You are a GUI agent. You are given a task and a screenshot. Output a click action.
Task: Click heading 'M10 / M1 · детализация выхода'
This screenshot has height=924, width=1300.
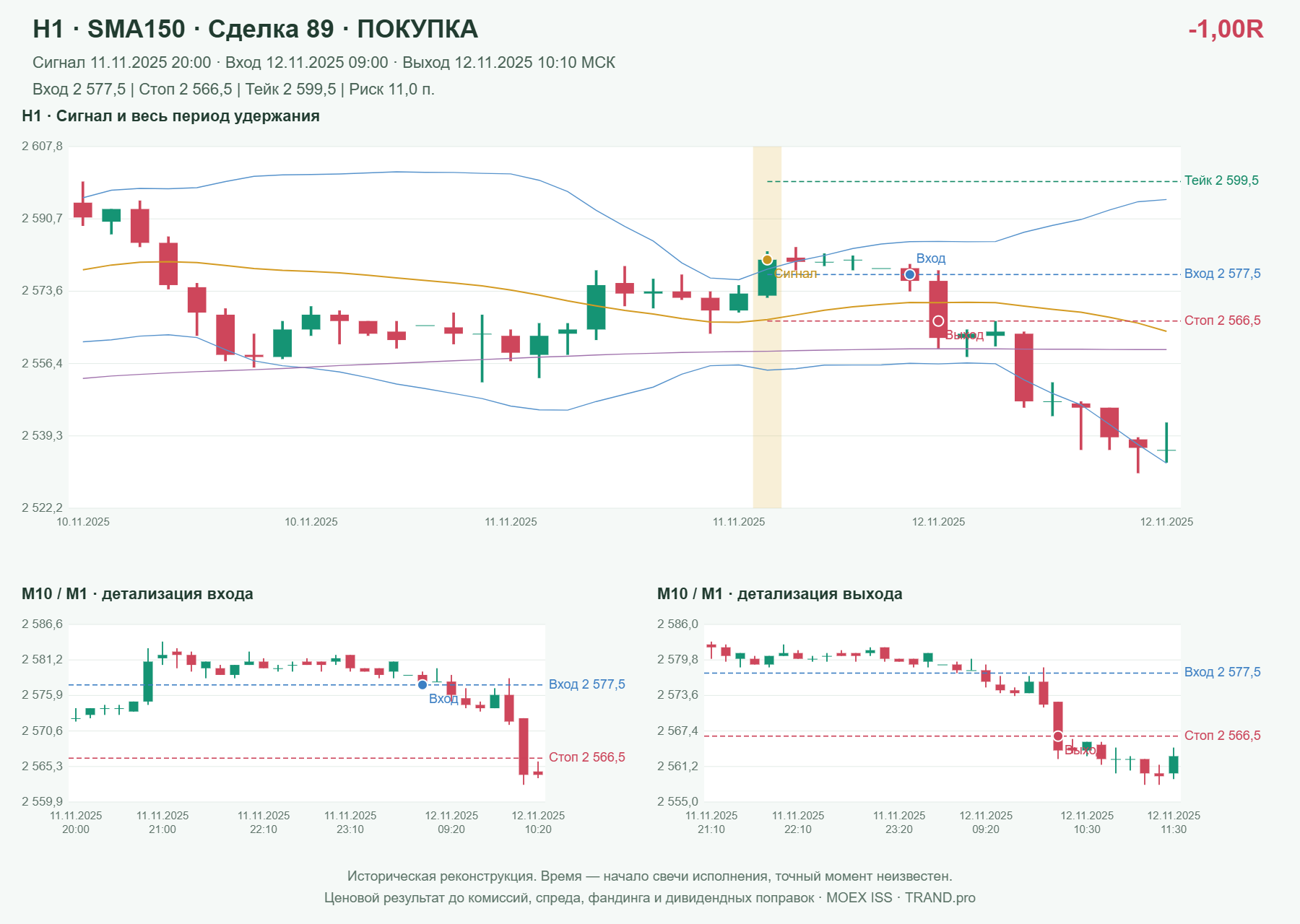click(x=779, y=594)
